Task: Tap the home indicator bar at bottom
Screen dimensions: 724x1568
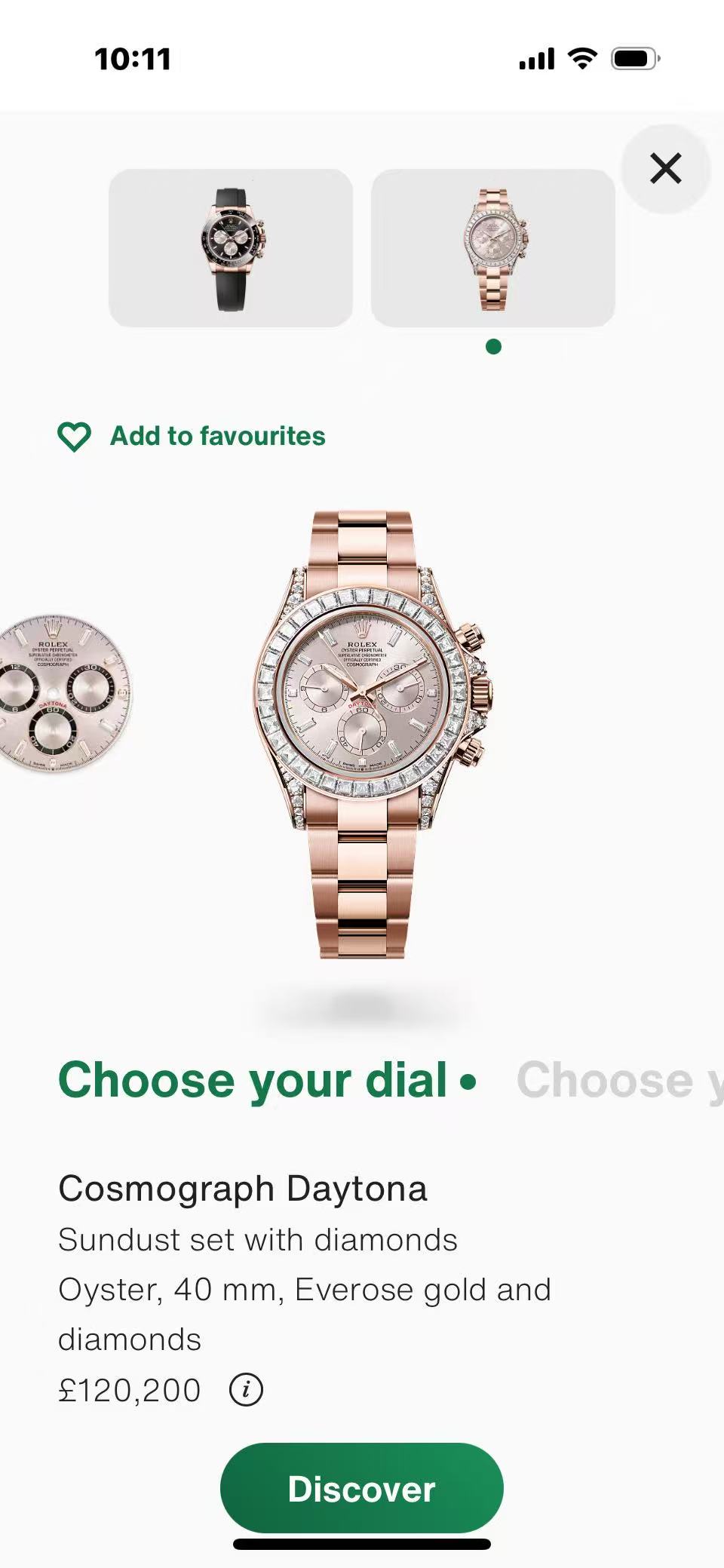Action: point(362,1544)
